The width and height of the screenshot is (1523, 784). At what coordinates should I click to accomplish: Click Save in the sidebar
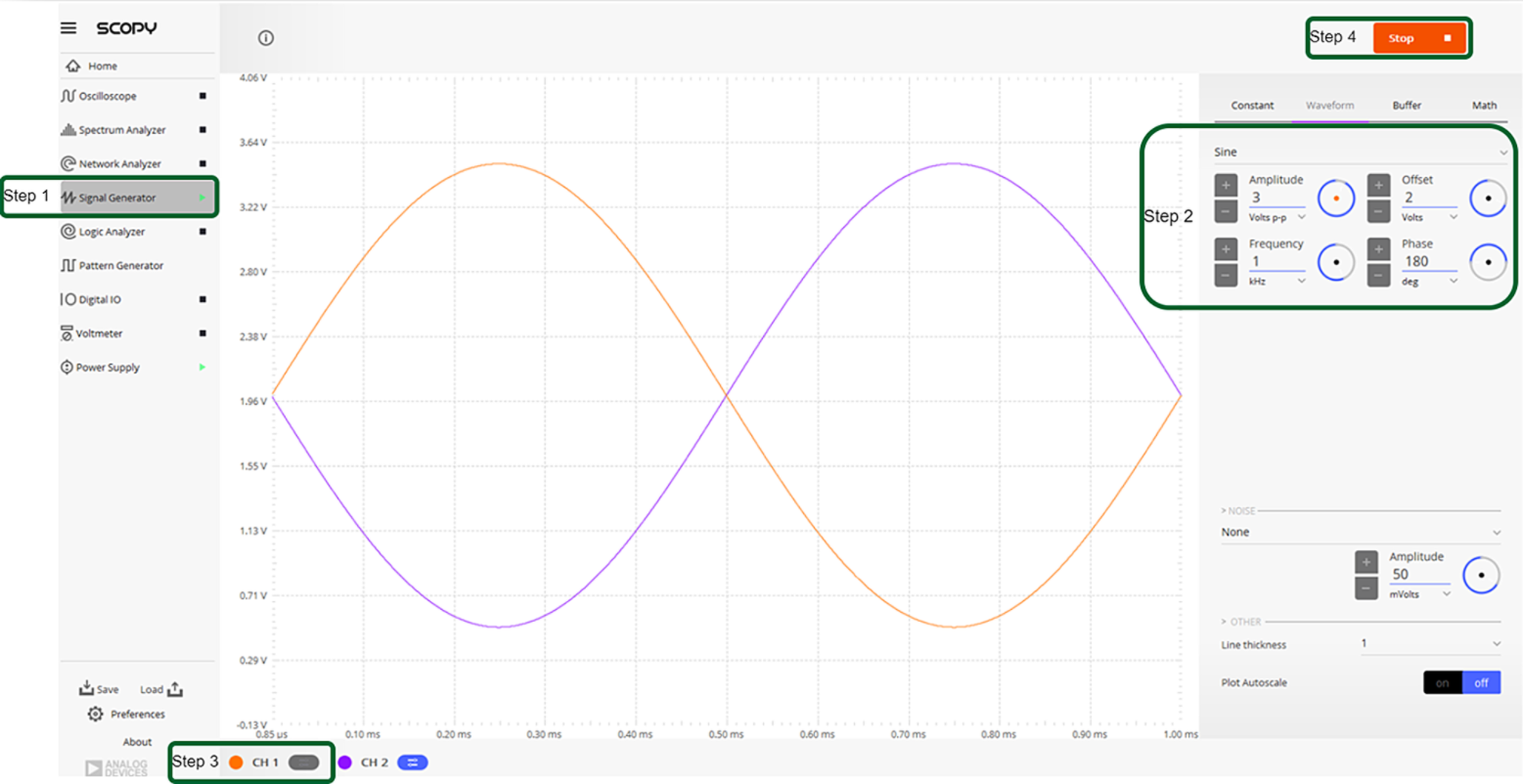tap(99, 688)
